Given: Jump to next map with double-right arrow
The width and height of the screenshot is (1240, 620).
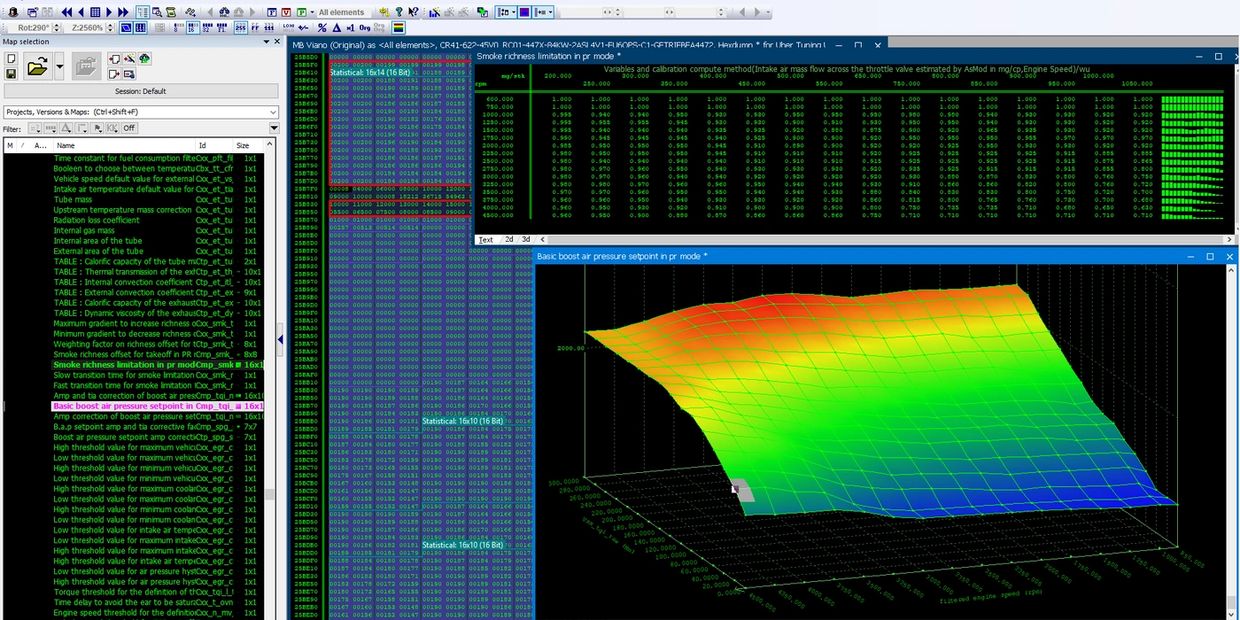Looking at the screenshot, I should [122, 12].
